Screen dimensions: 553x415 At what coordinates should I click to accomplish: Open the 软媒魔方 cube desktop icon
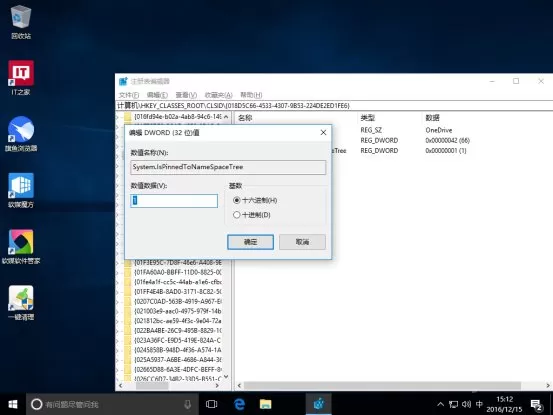[x=21, y=190]
